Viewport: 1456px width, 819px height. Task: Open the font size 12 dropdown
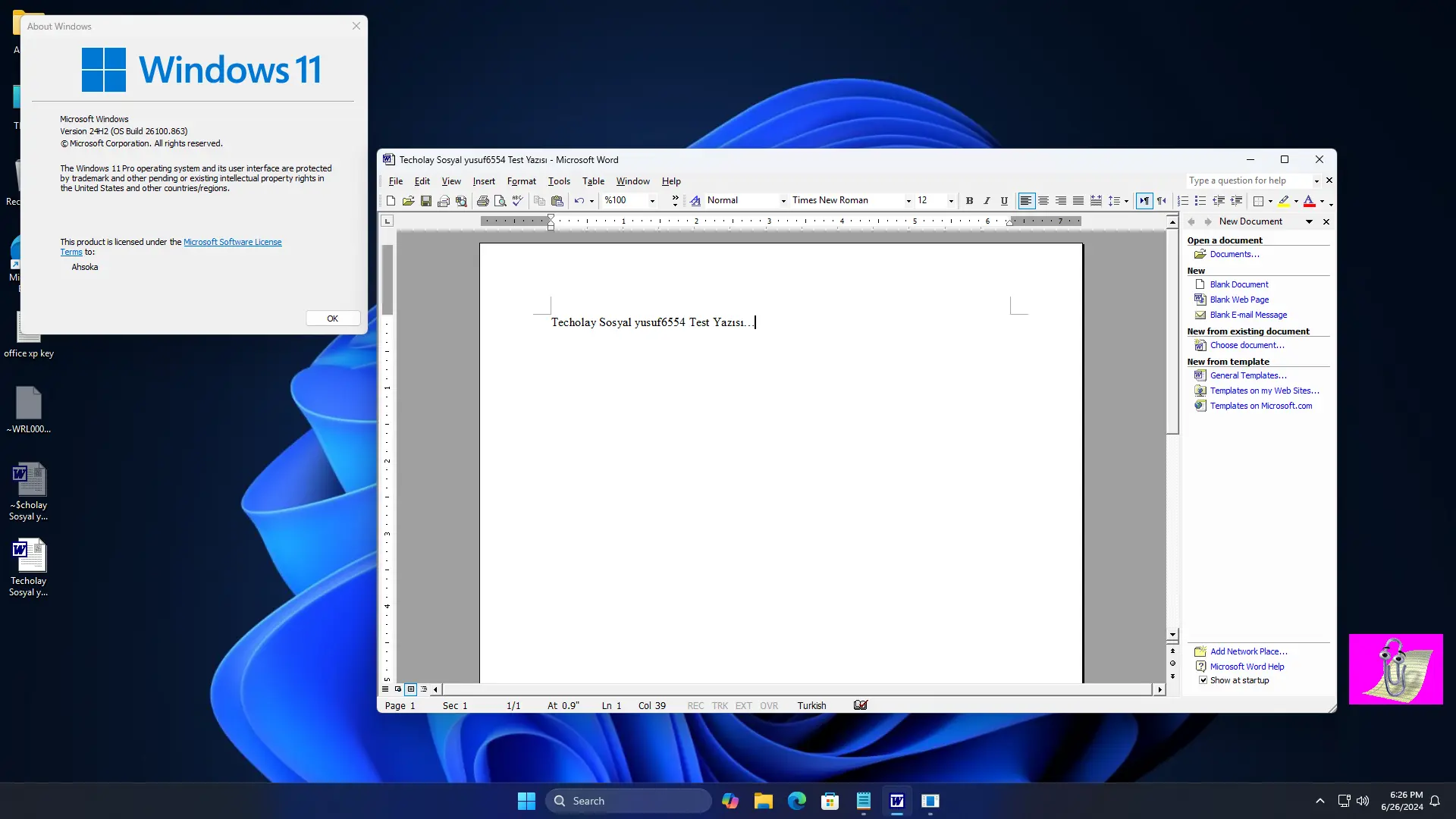[x=950, y=201]
